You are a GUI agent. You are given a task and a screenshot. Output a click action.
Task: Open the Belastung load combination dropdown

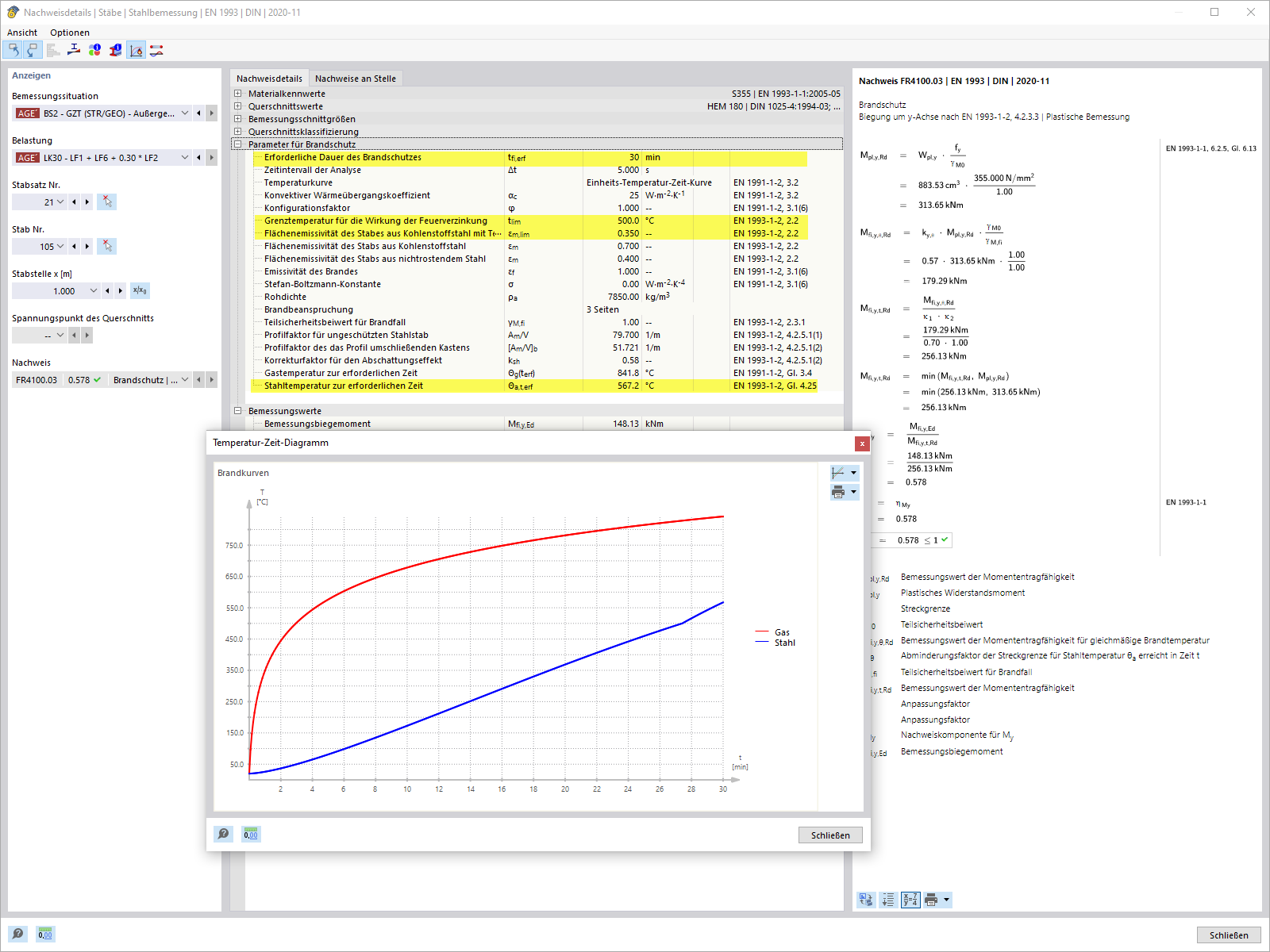coord(184,157)
